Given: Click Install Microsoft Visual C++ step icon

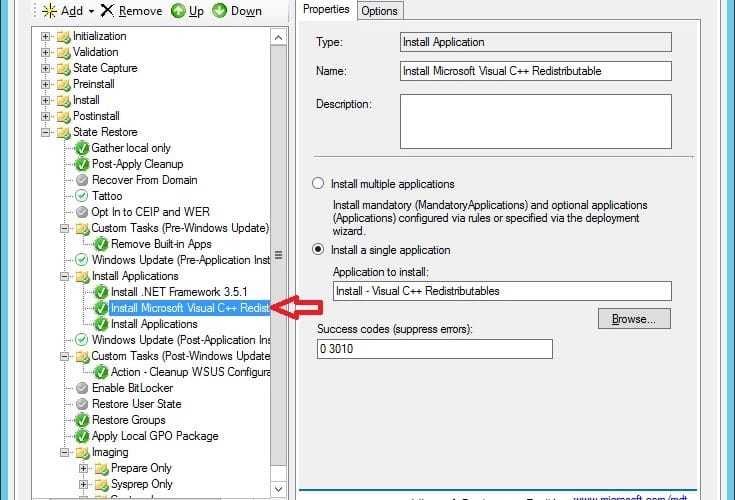Looking at the screenshot, I should point(101,308).
